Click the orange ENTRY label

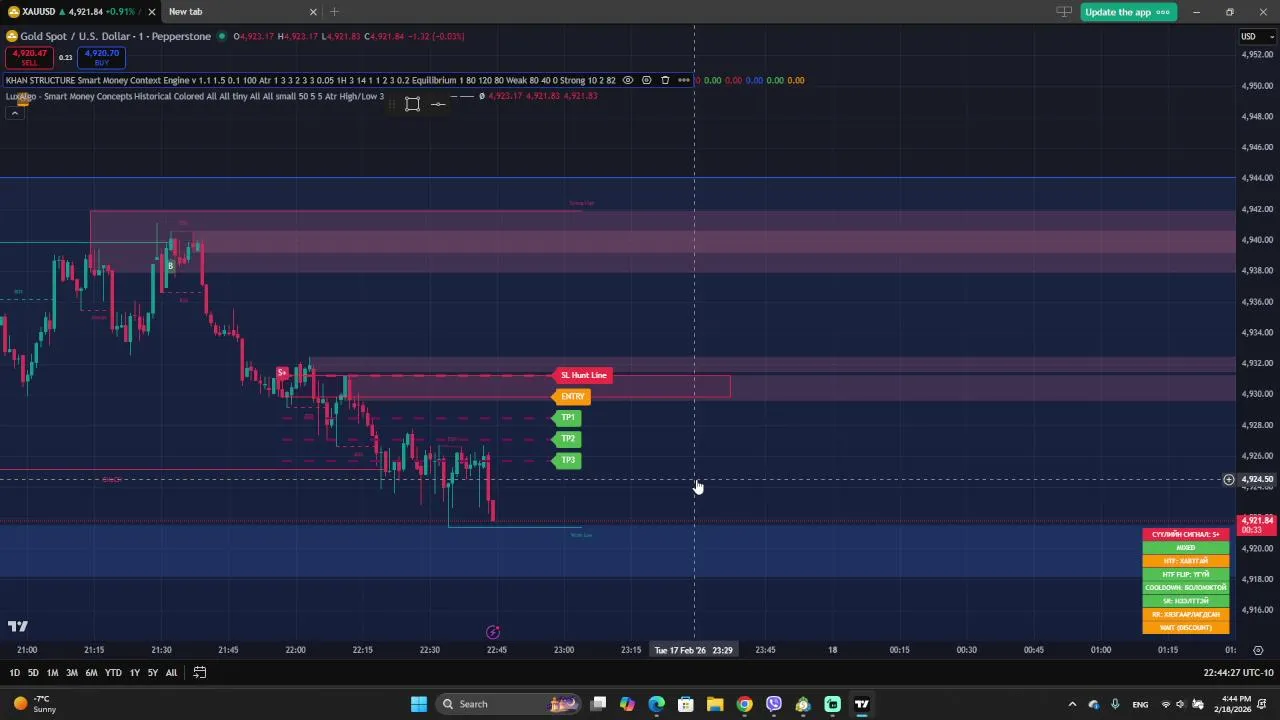(572, 397)
